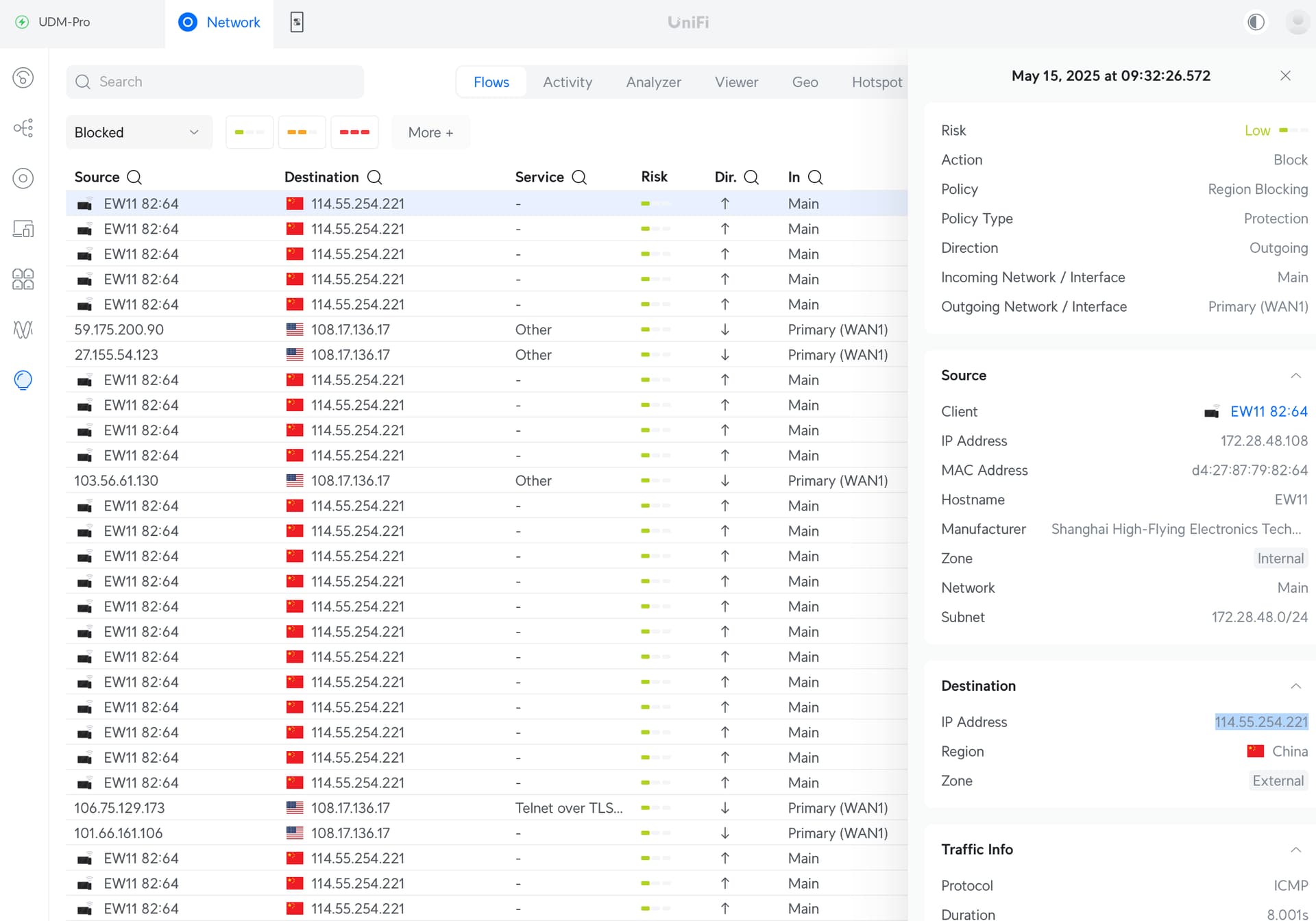Open the EW11 82:64 client link
The width and height of the screenshot is (1316, 921).
point(1268,412)
